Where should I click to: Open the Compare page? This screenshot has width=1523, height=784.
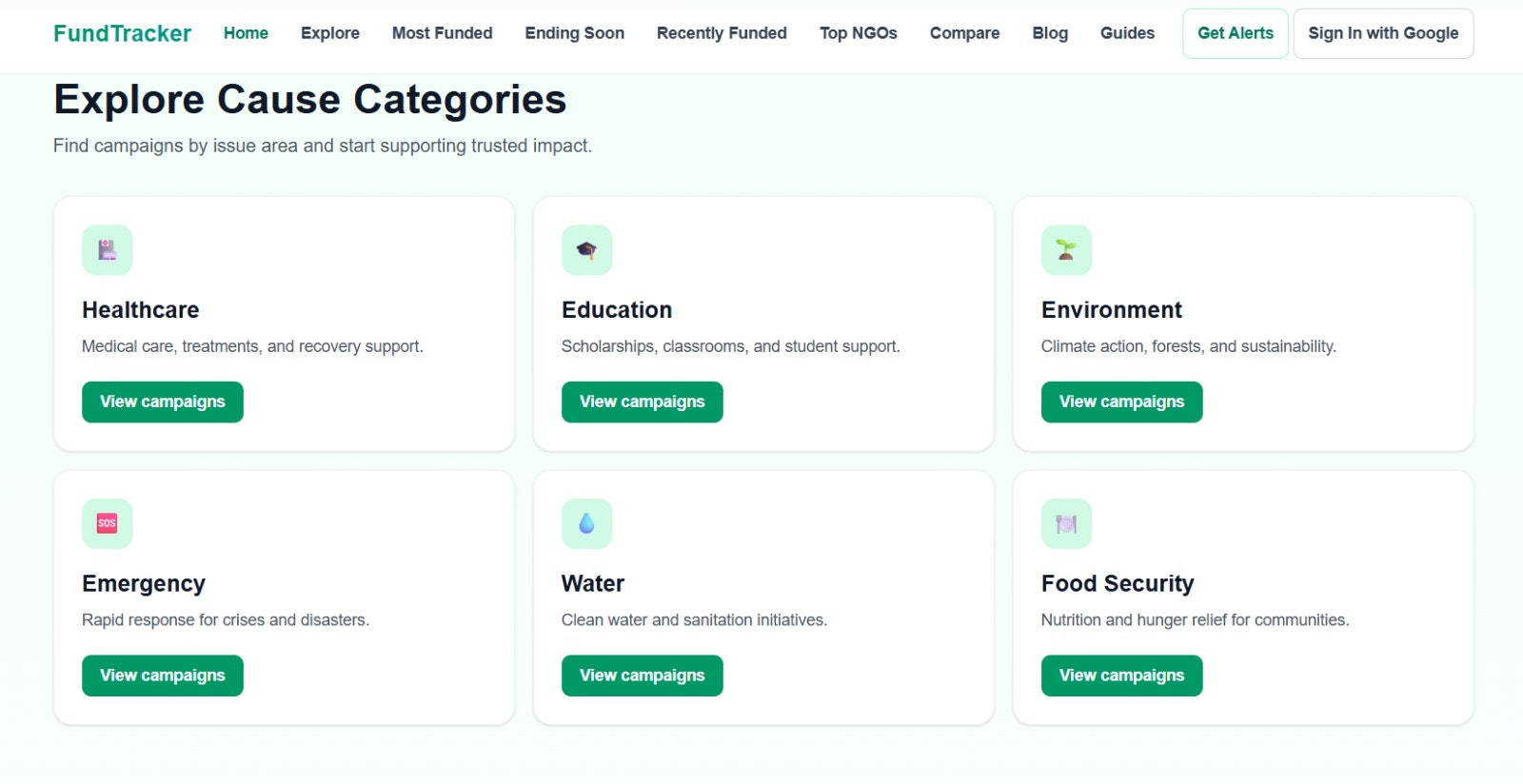964,33
